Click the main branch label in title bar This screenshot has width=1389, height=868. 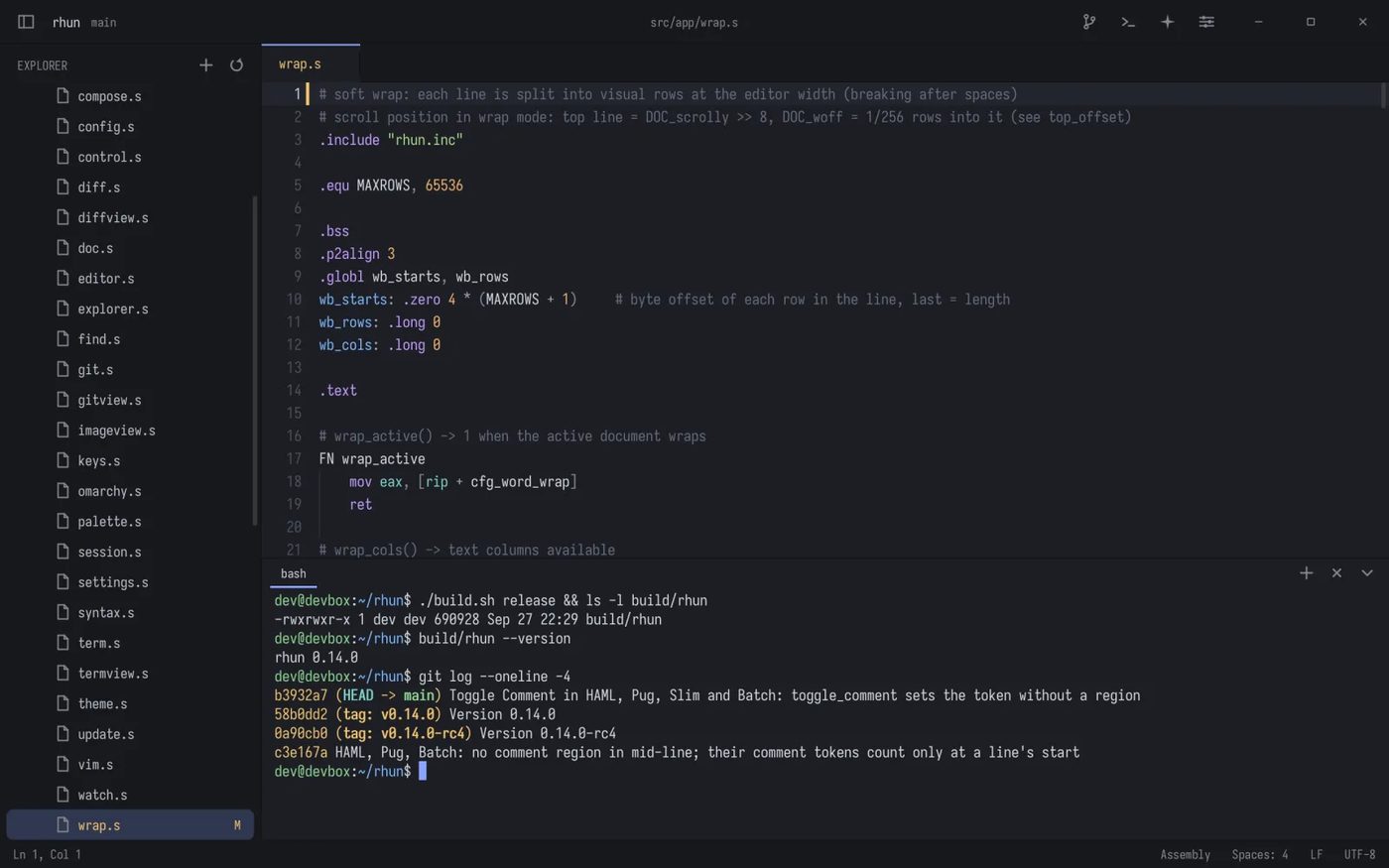[104, 22]
